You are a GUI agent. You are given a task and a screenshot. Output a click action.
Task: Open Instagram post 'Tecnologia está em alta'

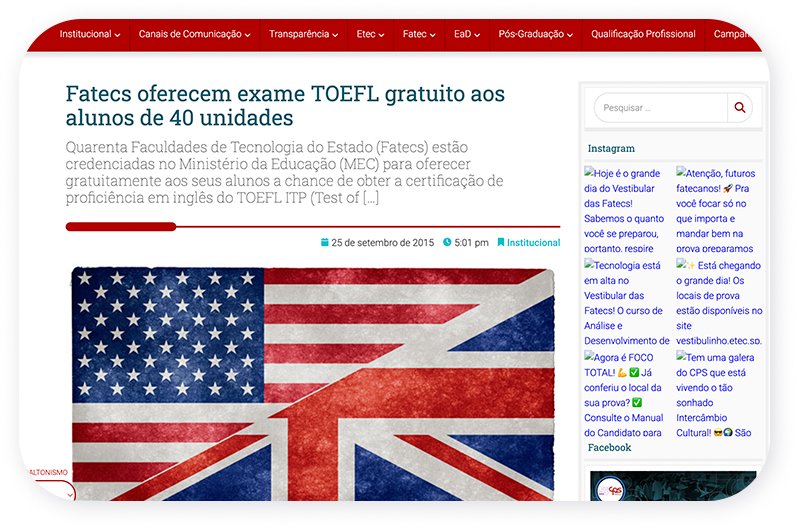(626, 302)
